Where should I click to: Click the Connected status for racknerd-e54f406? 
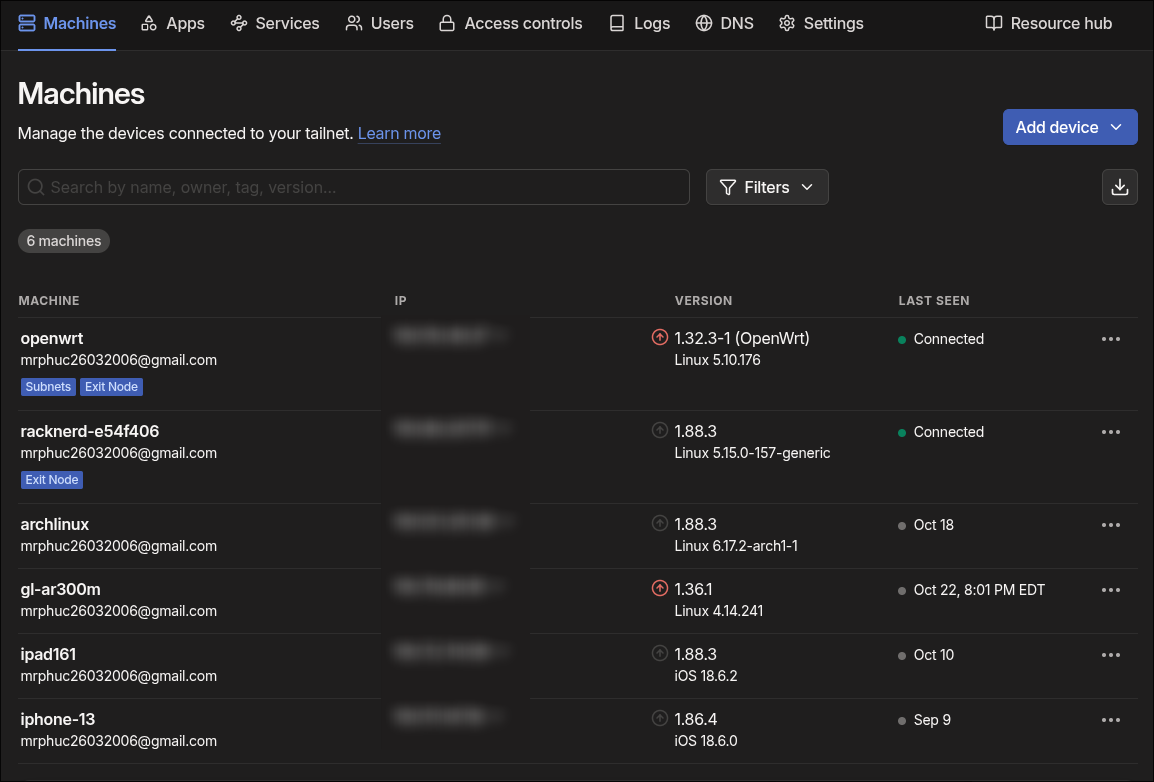[x=949, y=432]
